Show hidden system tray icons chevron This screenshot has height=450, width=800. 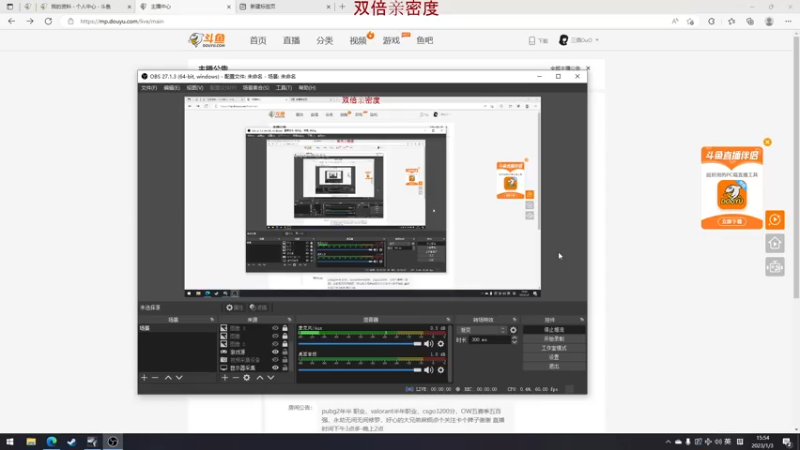tap(668, 442)
